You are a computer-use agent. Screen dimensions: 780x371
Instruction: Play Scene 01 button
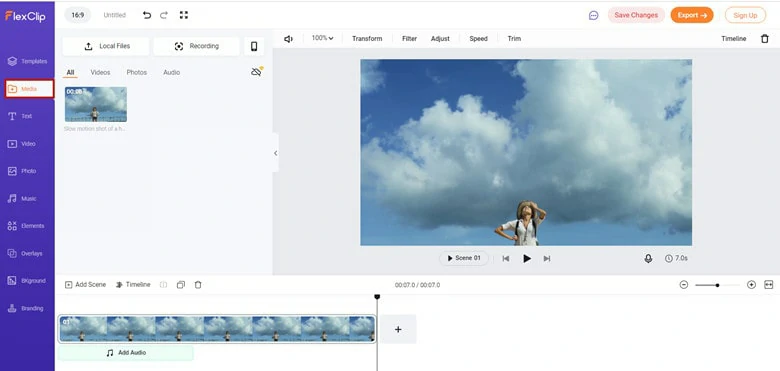point(464,259)
